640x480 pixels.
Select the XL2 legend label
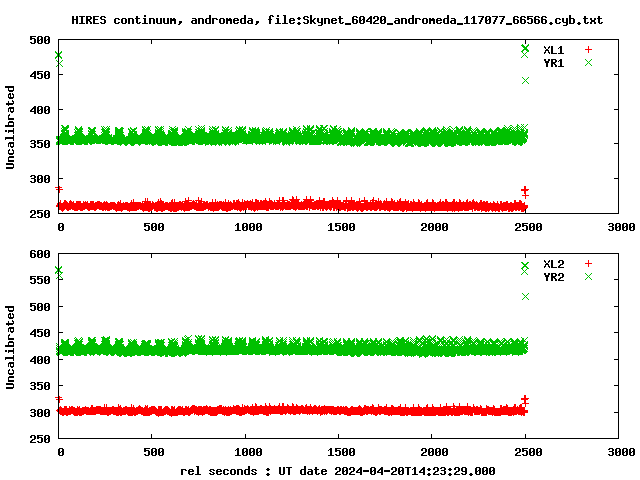tap(553, 264)
